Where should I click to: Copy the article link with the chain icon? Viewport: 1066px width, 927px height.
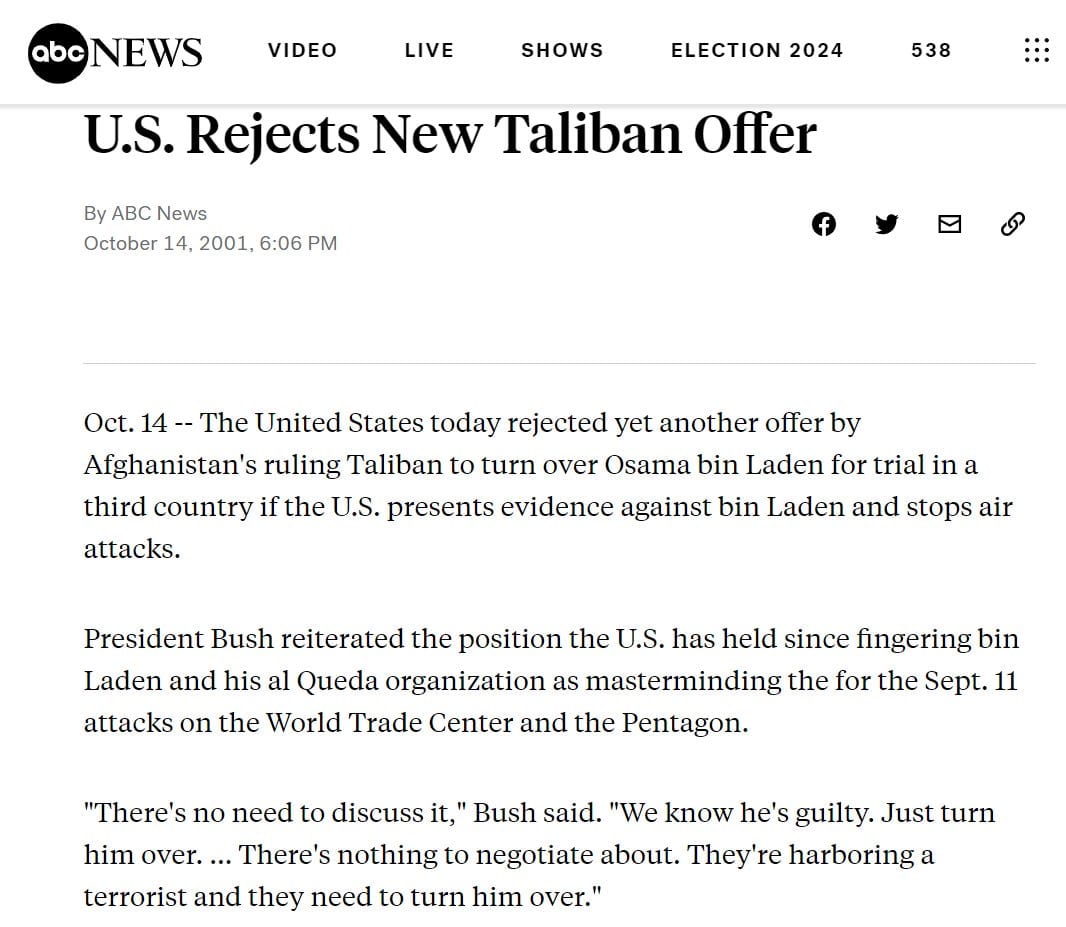[1012, 224]
